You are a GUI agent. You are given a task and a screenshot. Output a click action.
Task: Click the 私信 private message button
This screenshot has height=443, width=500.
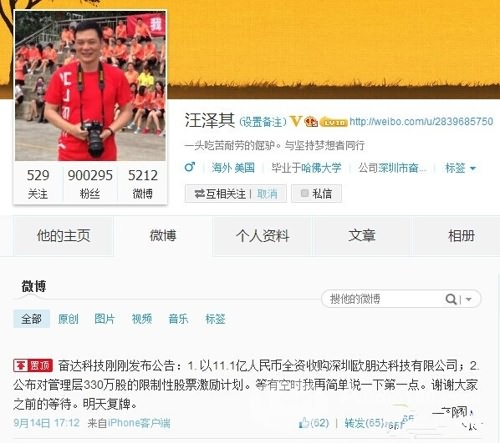316,194
